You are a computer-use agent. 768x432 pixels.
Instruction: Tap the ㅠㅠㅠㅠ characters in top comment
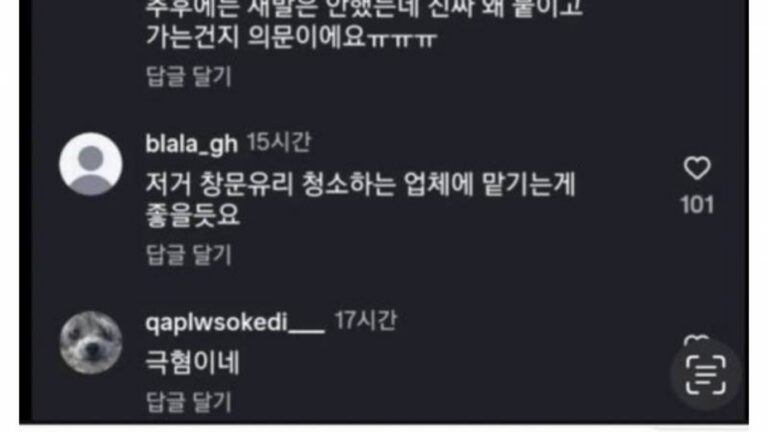(x=401, y=39)
